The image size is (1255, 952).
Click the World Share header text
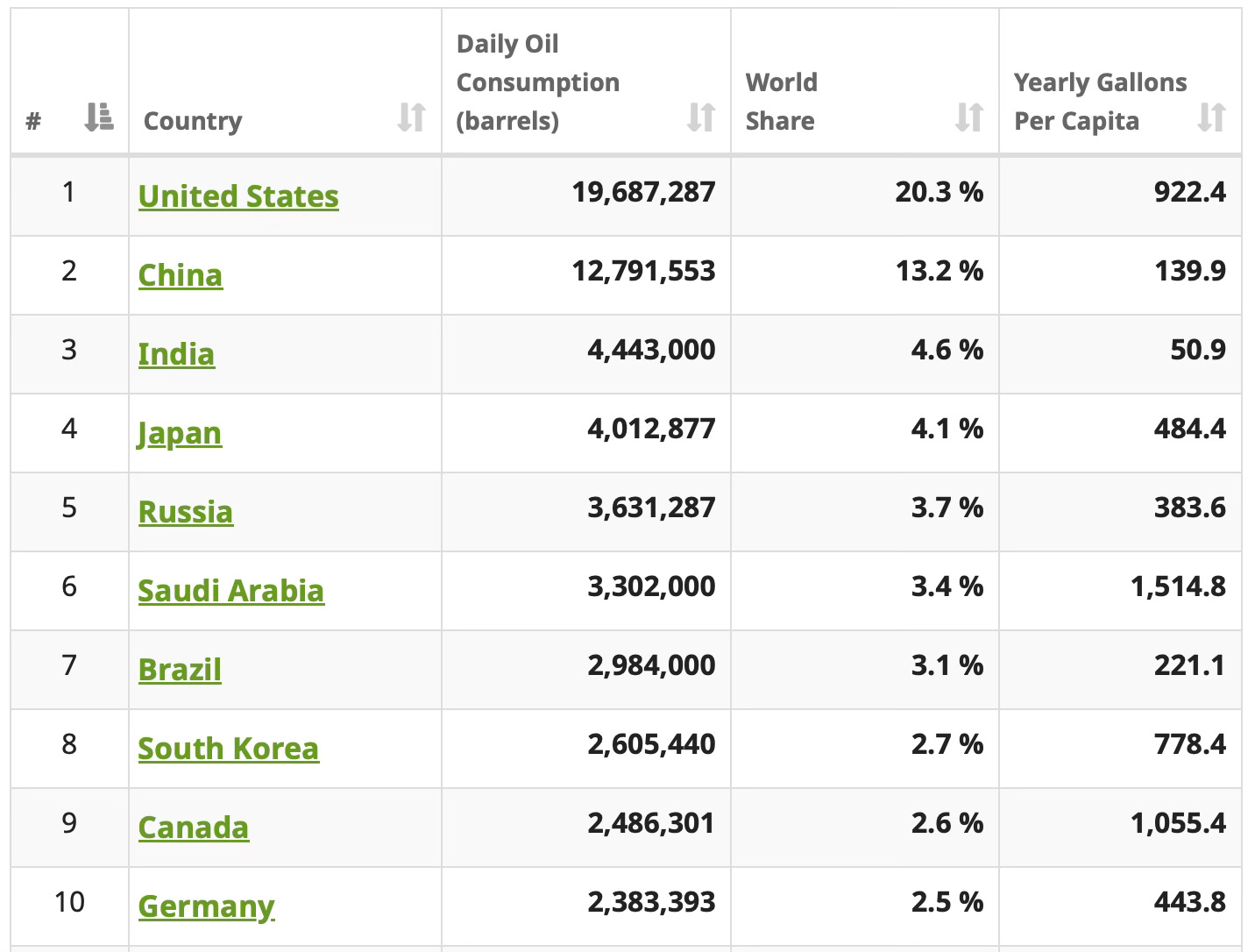[781, 102]
